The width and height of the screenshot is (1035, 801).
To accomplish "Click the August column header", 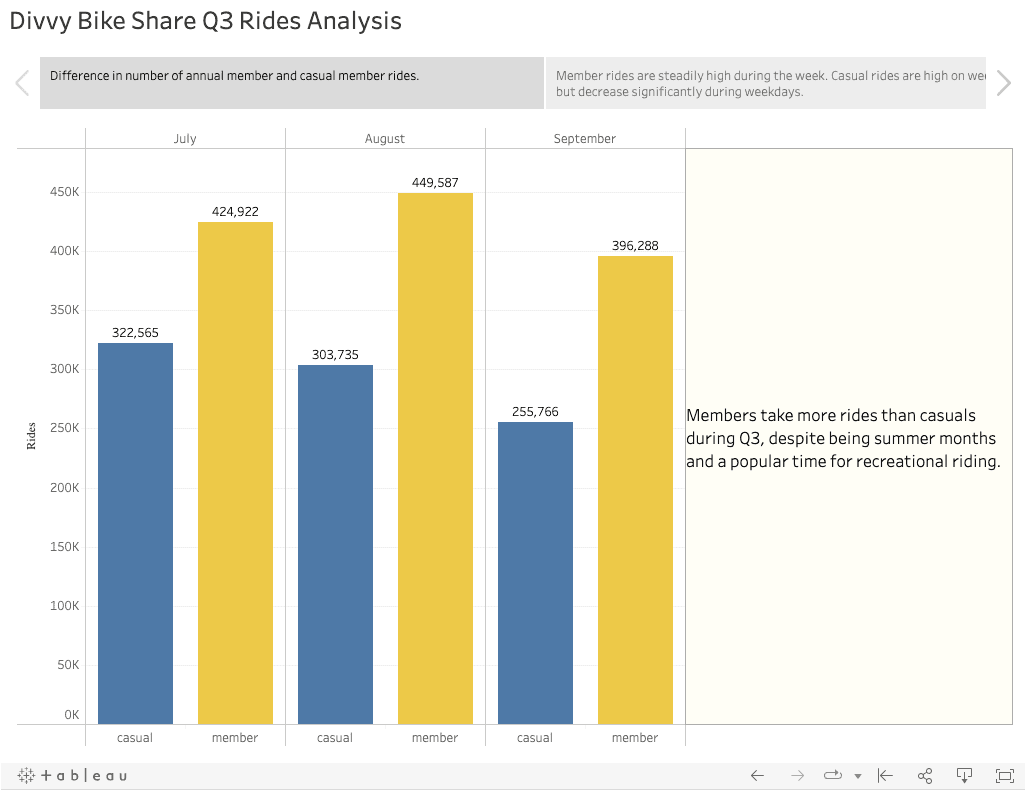I will click(x=385, y=139).
